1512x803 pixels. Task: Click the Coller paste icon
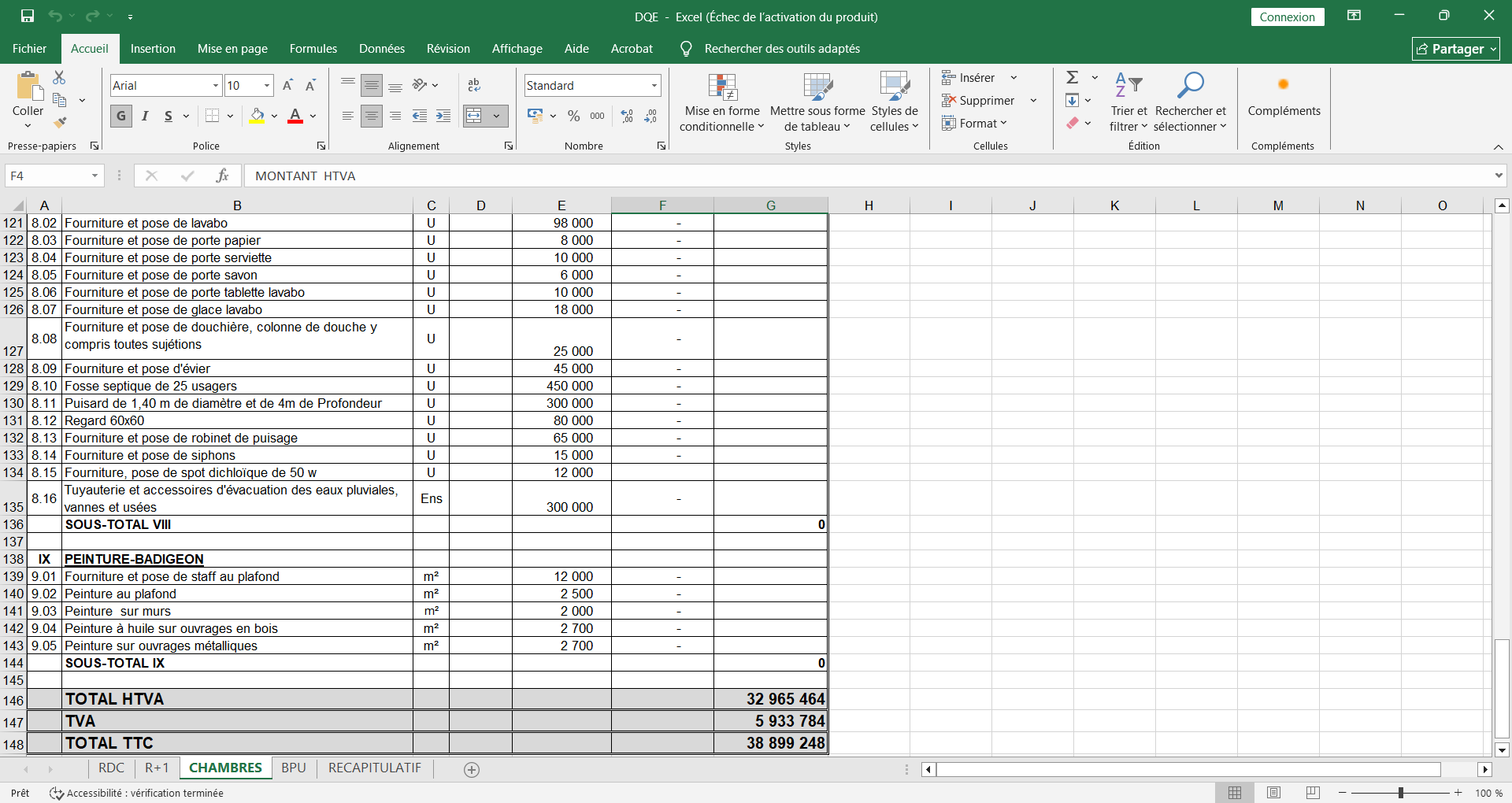28,88
